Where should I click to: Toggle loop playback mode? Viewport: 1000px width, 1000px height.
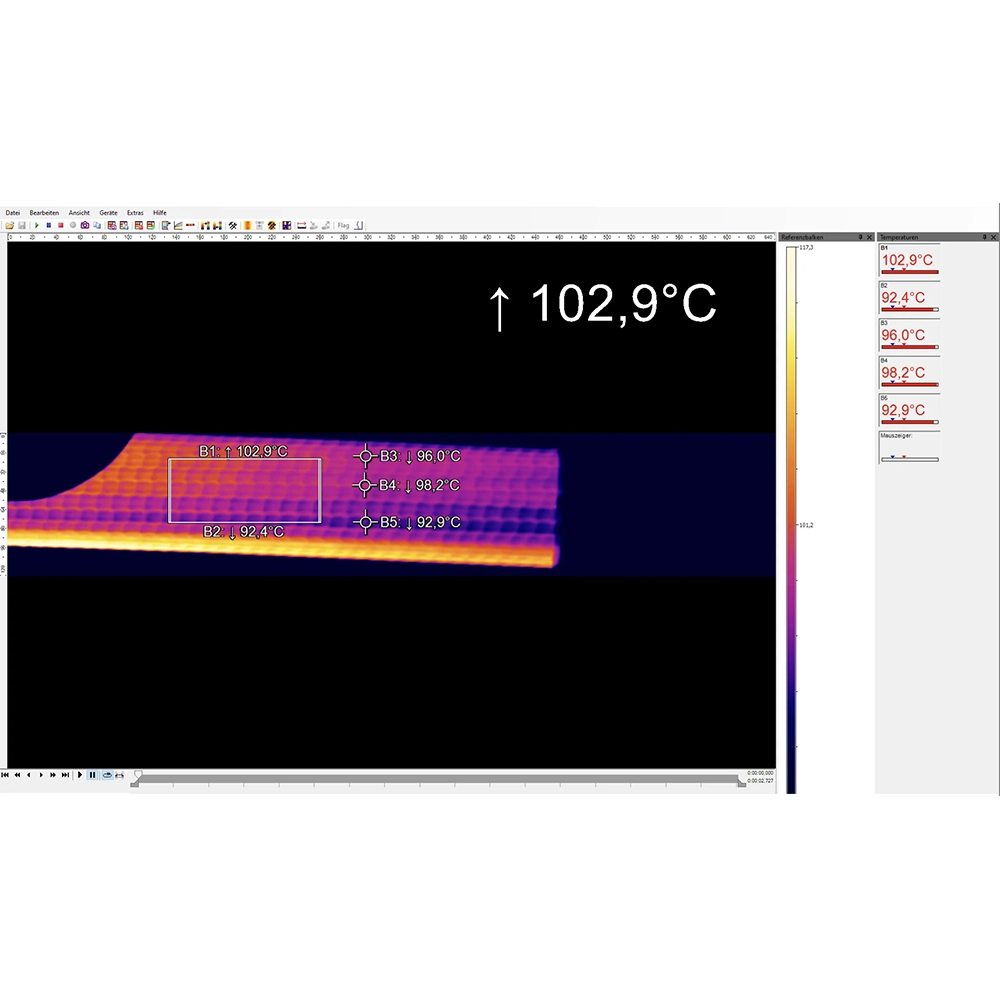(x=107, y=775)
